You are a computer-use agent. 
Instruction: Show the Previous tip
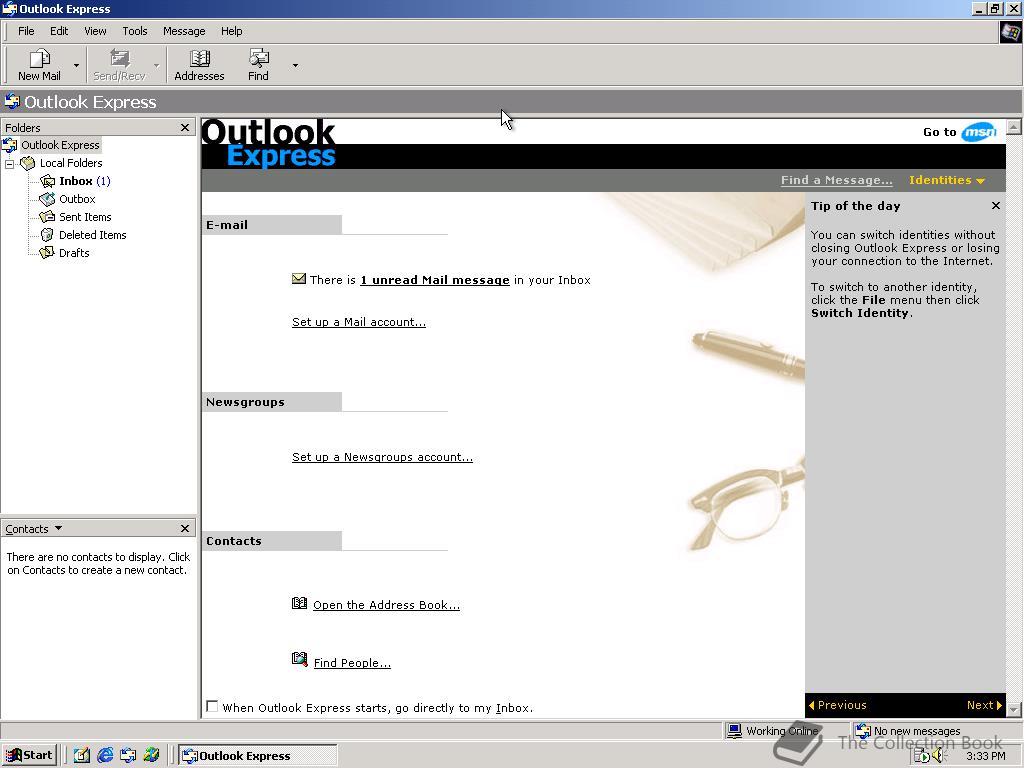pos(838,705)
